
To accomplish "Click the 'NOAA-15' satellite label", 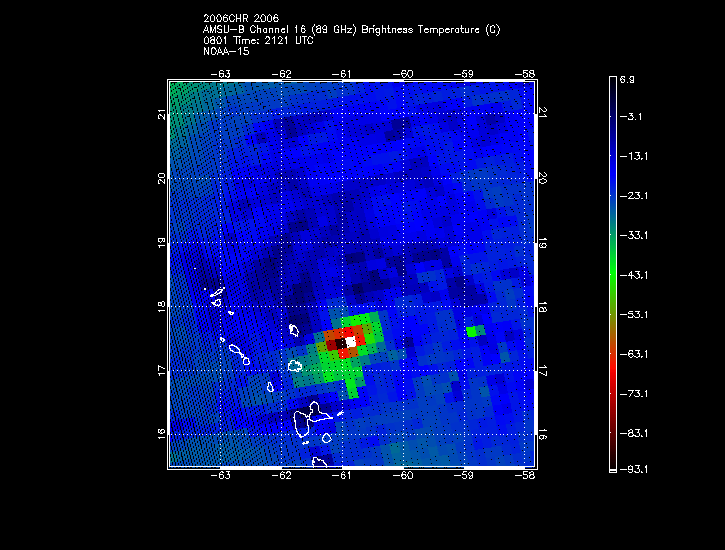I will click(226, 51).
